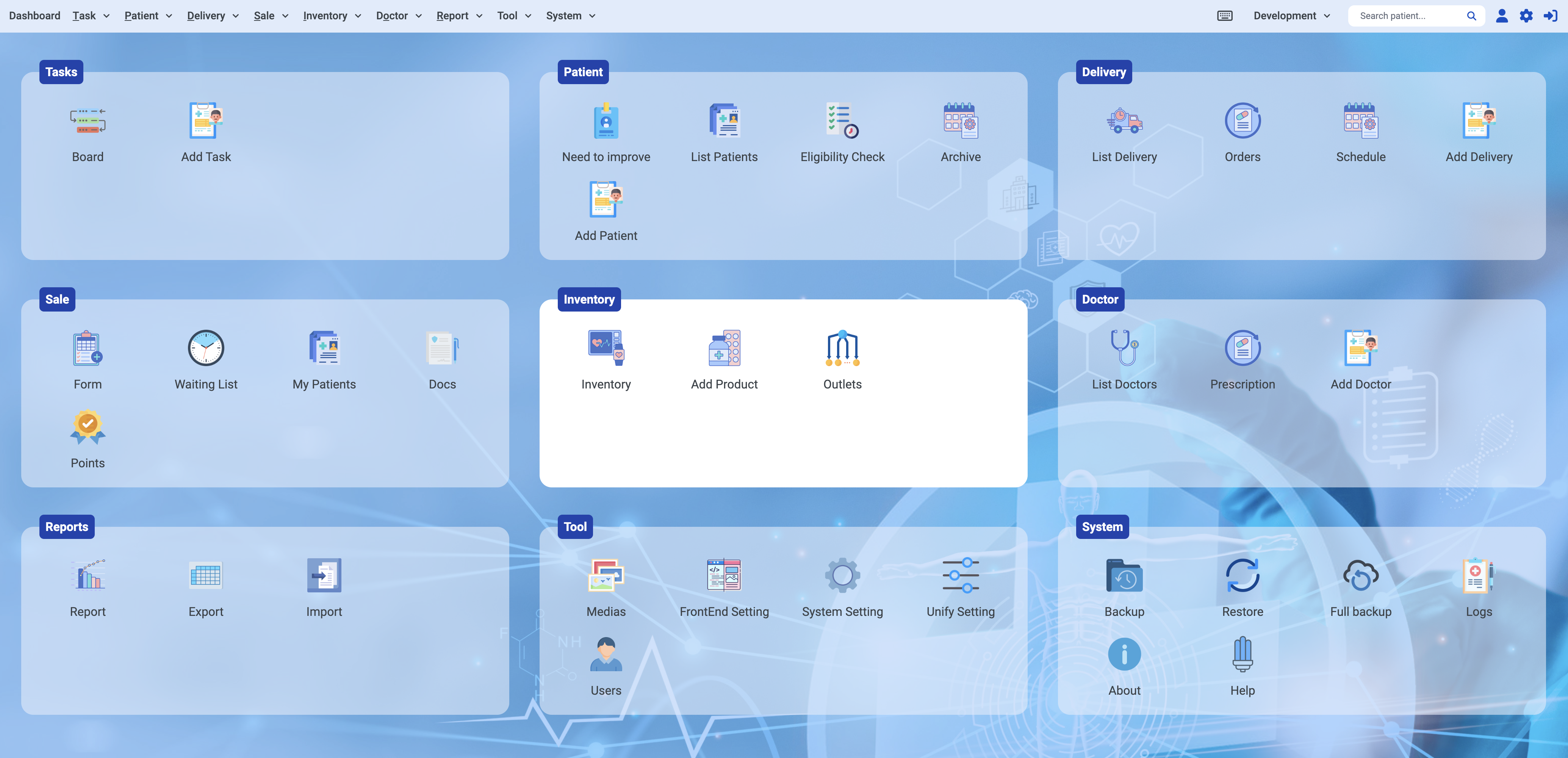Click the Add Delivery icon
This screenshot has height=758, width=1568.
[1479, 121]
